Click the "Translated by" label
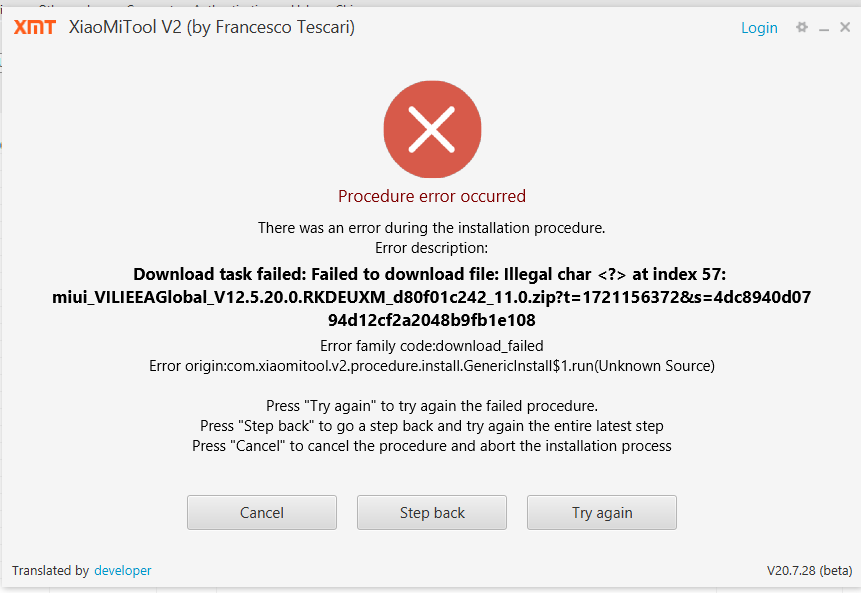The image size is (861, 593). tap(50, 571)
